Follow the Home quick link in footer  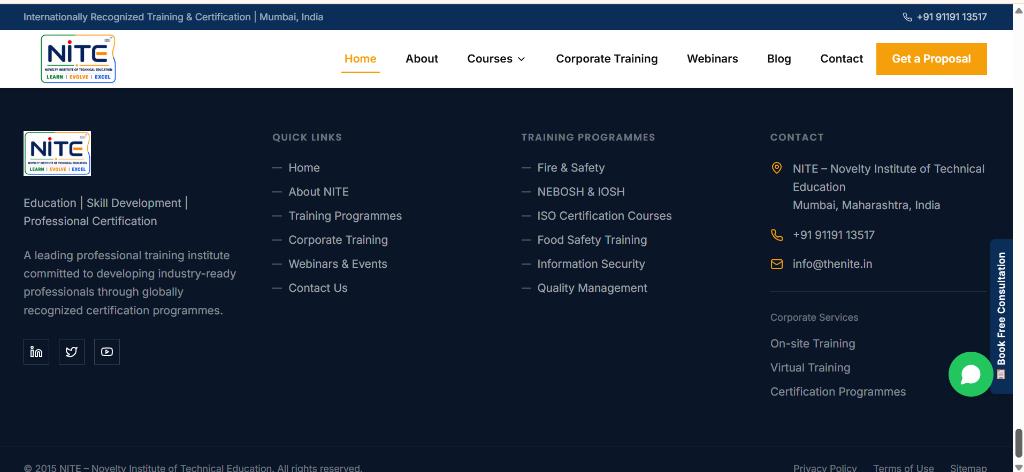(304, 168)
